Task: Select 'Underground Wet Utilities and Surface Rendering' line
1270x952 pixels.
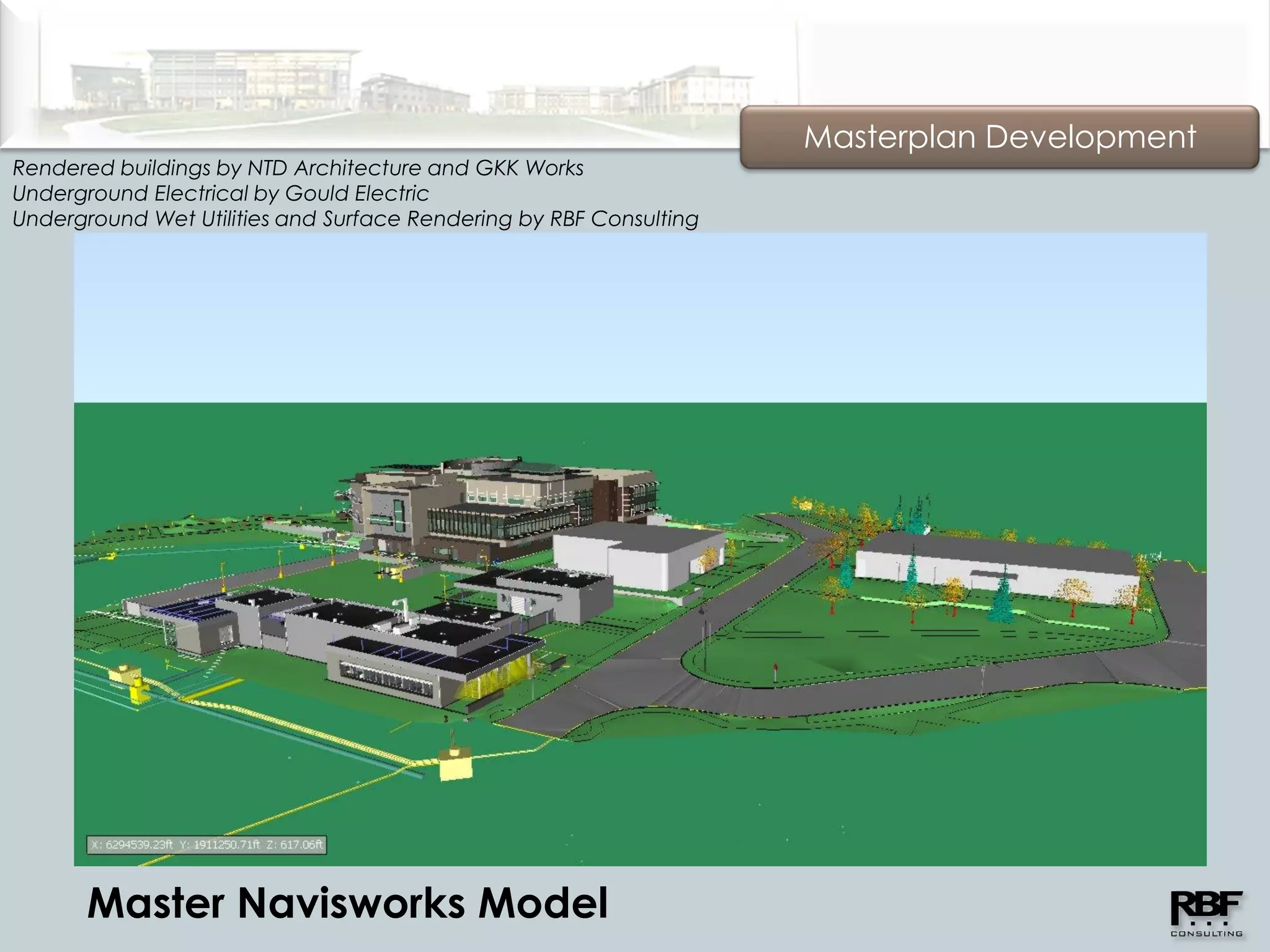Action: (x=355, y=219)
